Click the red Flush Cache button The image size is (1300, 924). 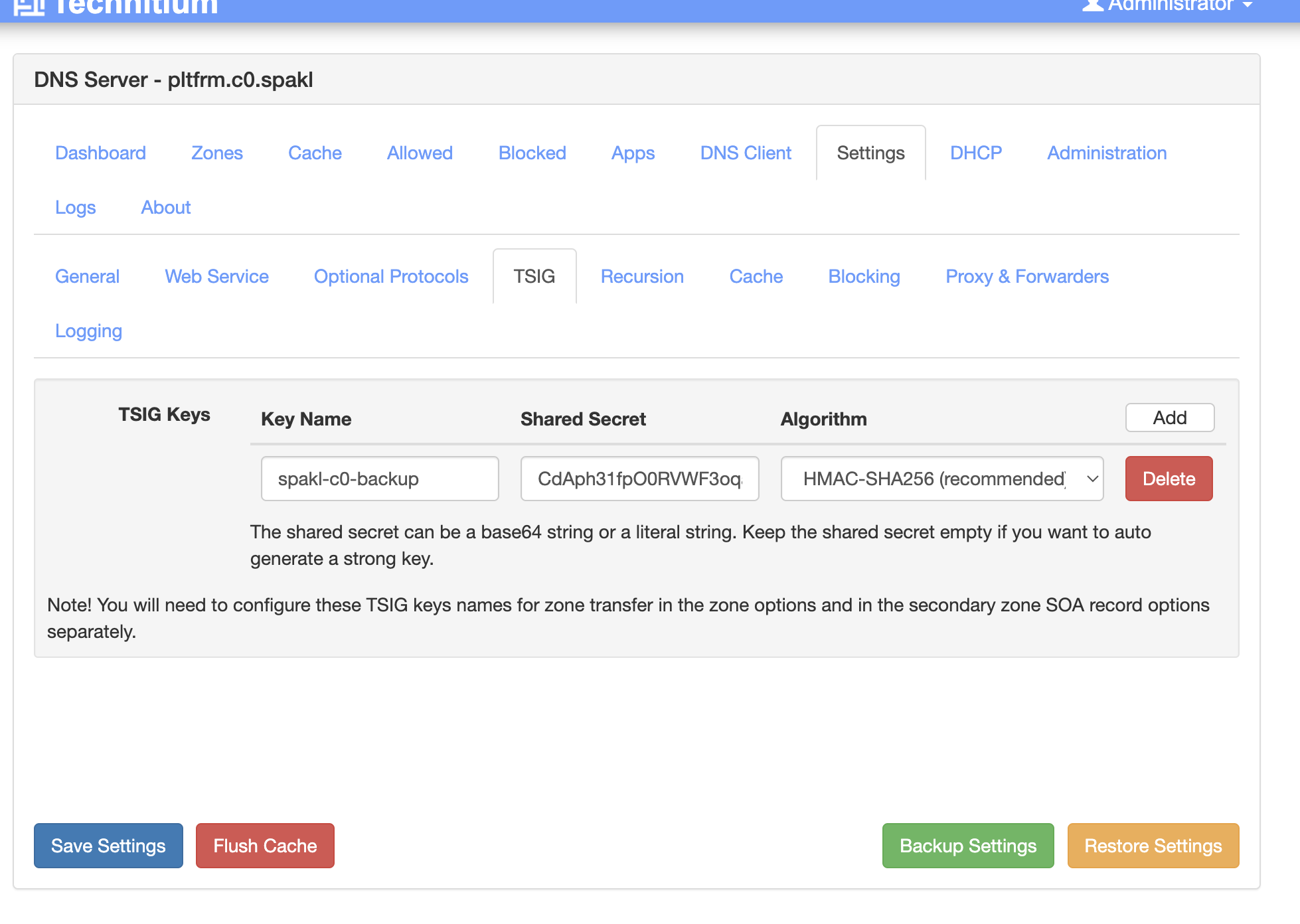pyautogui.click(x=264, y=846)
